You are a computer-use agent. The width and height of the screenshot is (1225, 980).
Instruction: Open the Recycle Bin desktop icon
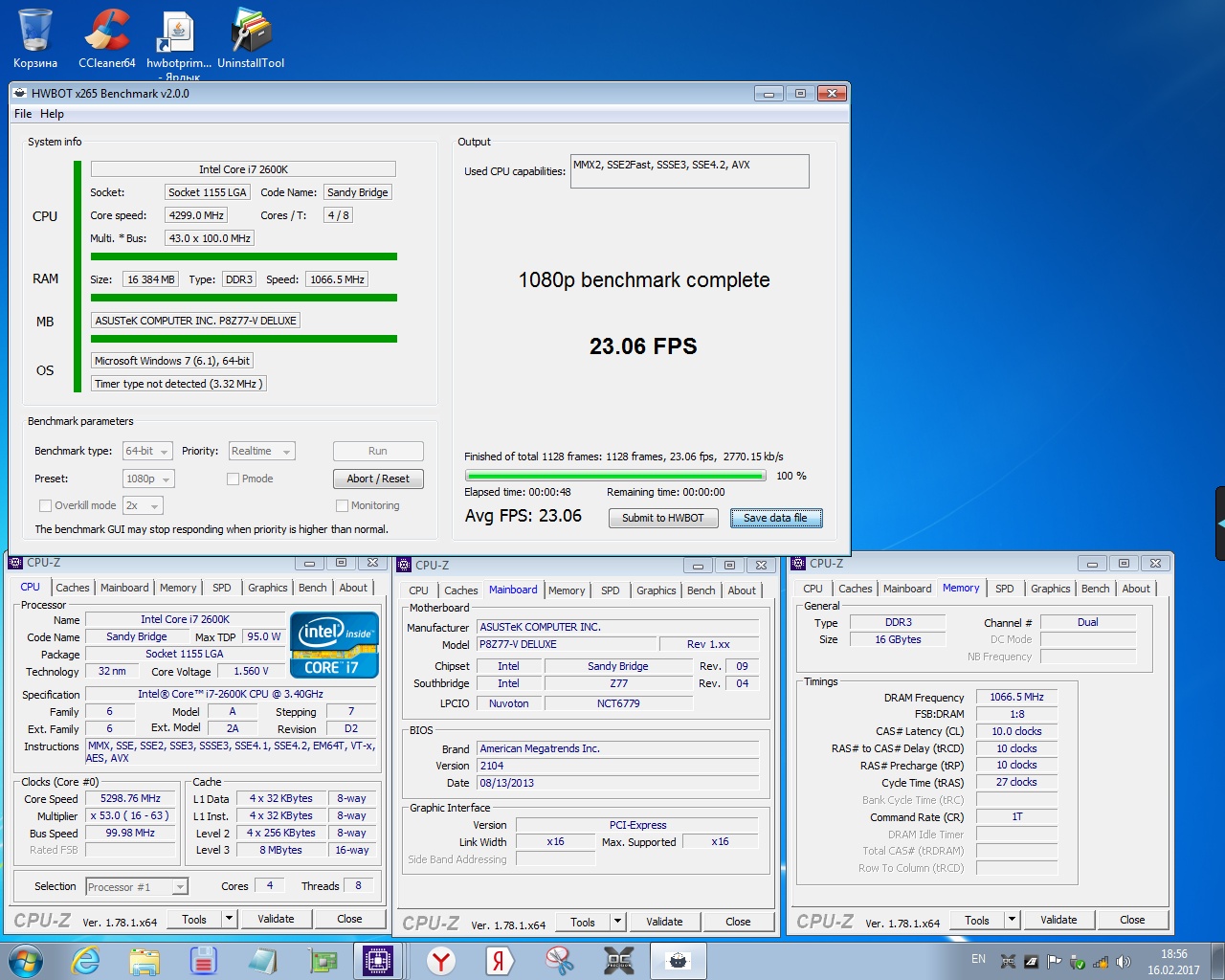[x=35, y=38]
